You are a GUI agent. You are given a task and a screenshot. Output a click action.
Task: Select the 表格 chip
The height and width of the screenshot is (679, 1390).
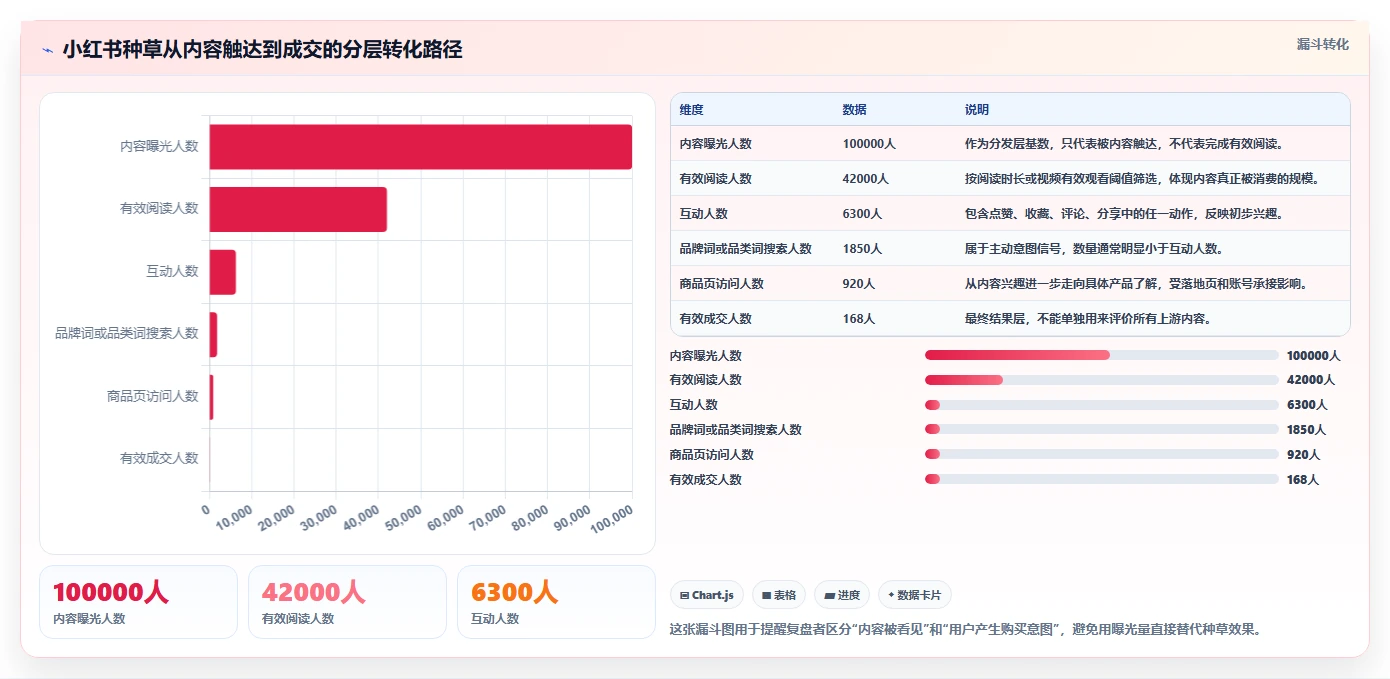pos(779,595)
